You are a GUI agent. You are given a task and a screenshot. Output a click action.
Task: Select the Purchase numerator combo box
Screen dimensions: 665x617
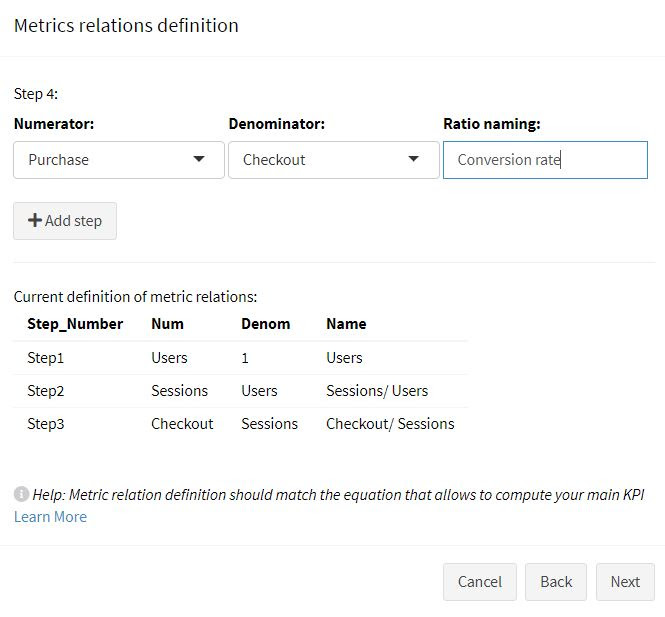click(119, 160)
